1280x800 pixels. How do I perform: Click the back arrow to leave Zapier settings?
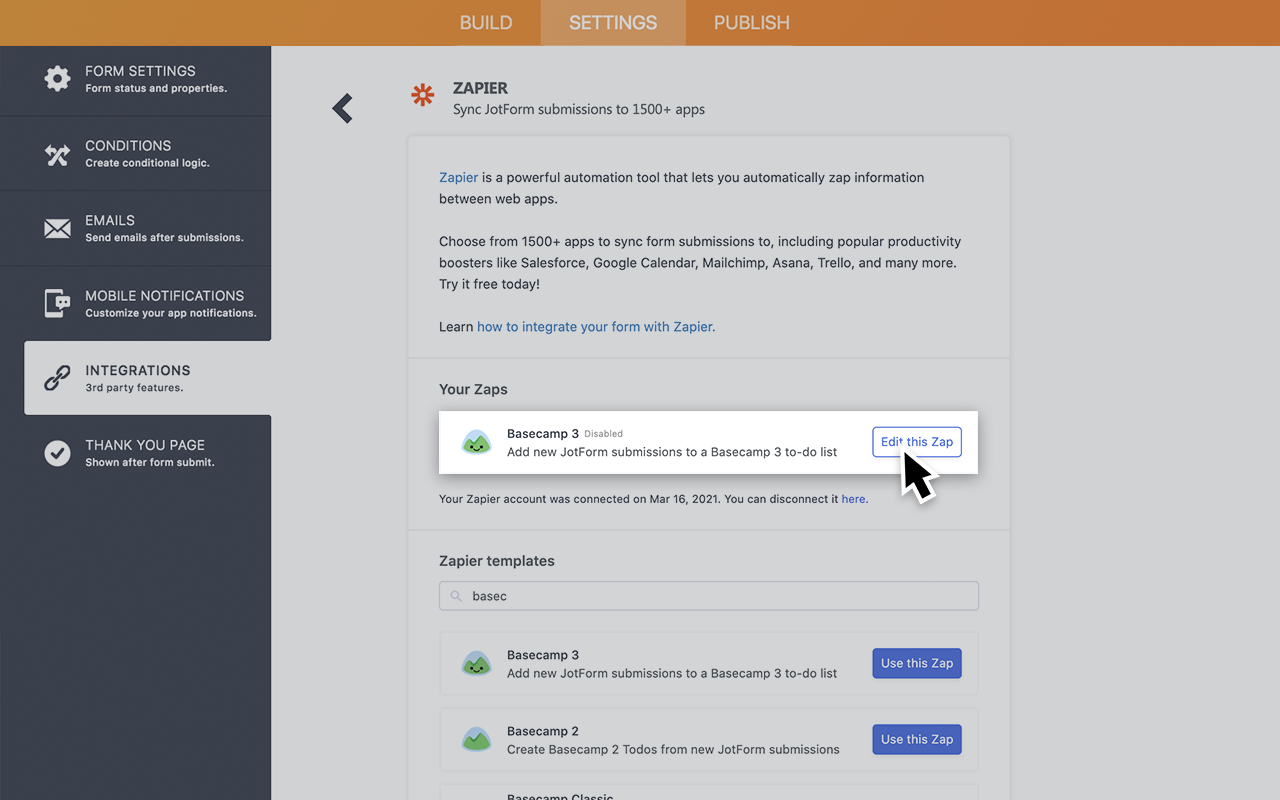[342, 108]
